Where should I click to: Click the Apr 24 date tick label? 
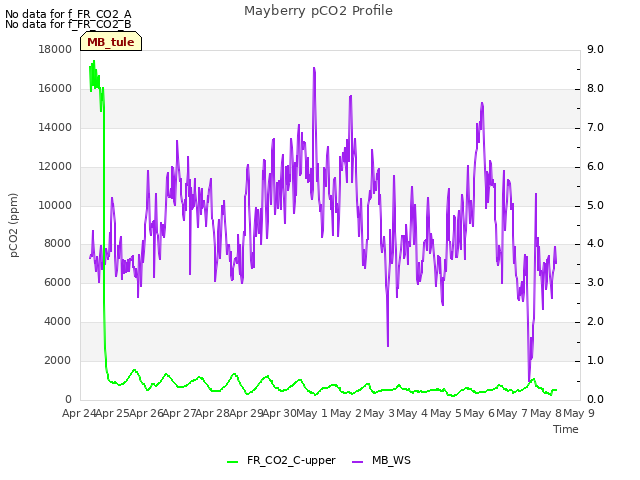click(x=79, y=413)
